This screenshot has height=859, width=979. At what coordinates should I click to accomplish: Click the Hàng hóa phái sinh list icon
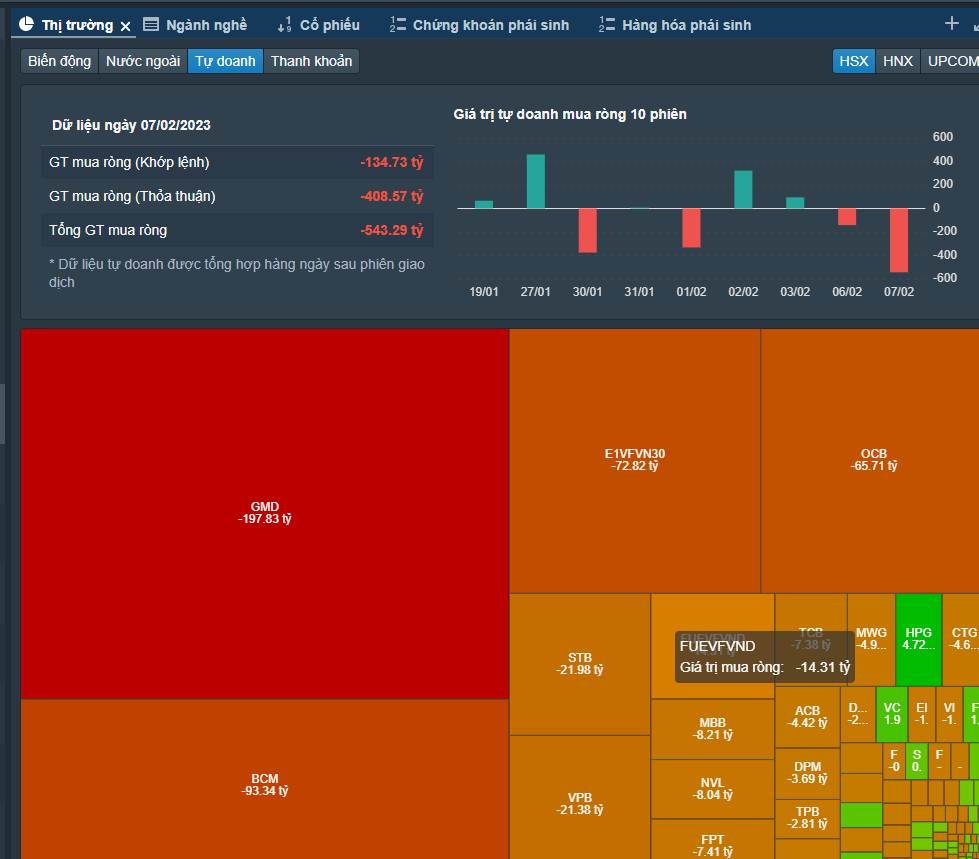tap(606, 24)
